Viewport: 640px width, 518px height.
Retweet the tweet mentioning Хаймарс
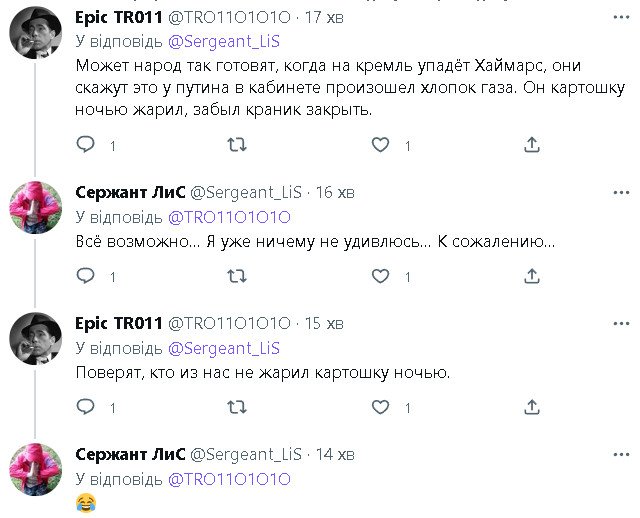(237, 145)
